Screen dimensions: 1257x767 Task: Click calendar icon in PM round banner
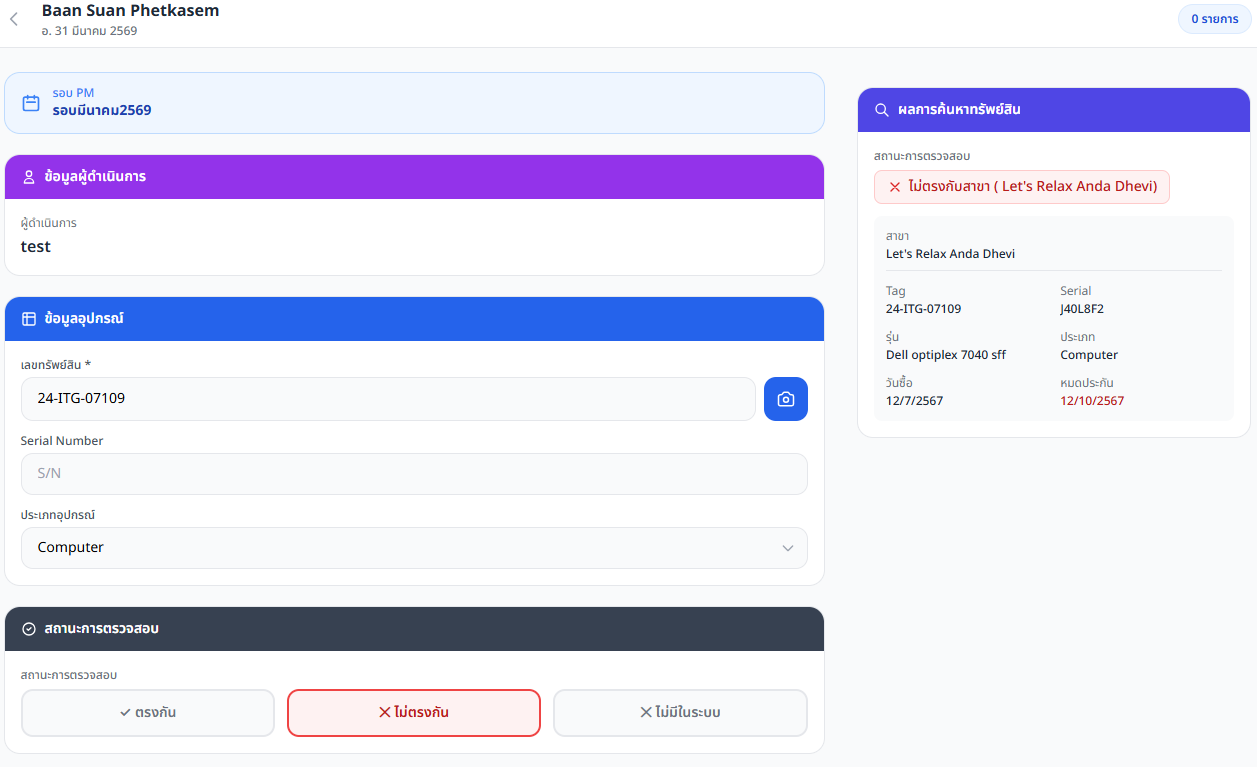pos(31,102)
